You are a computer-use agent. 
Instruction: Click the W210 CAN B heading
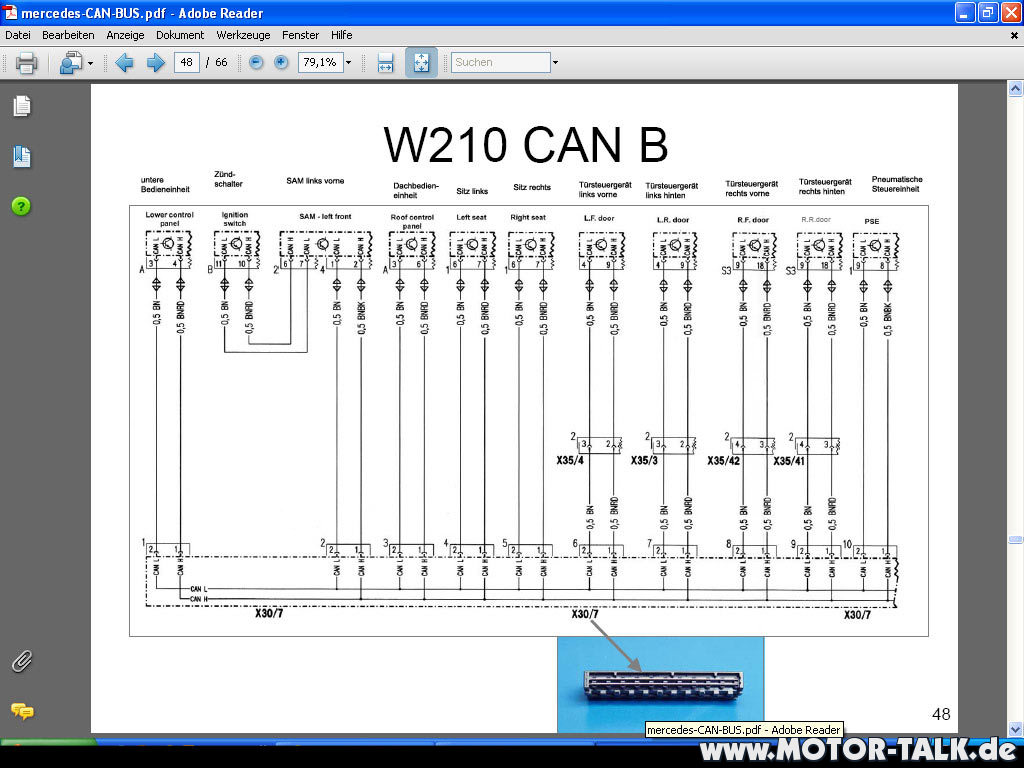click(526, 145)
